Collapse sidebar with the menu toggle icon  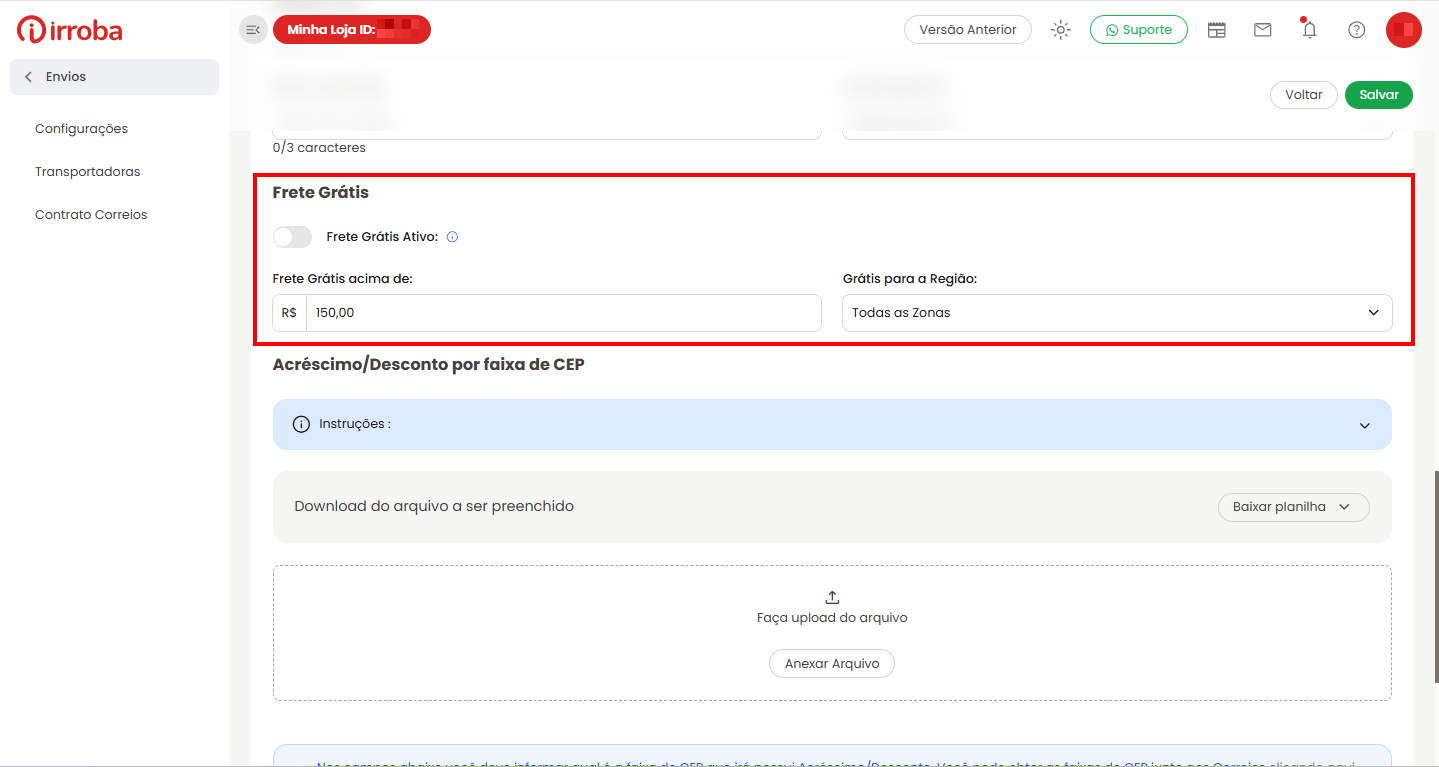(x=253, y=30)
